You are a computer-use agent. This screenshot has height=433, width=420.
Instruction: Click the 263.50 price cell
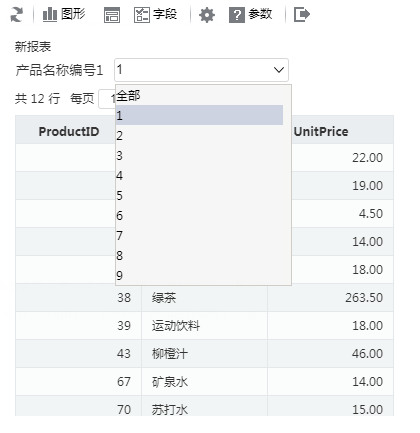click(330, 298)
